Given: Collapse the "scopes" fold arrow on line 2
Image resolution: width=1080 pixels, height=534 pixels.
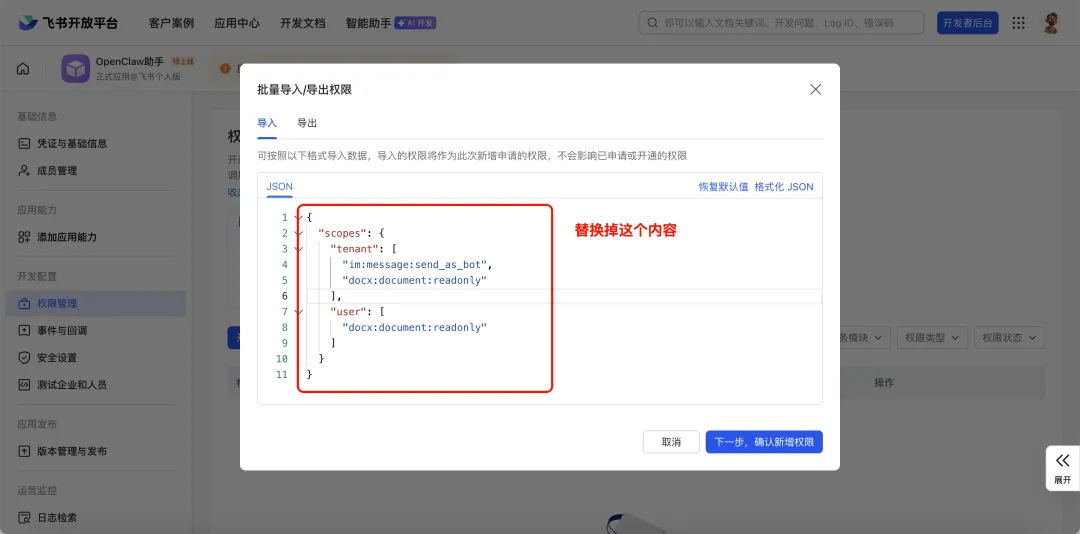Looking at the screenshot, I should tap(298, 234).
